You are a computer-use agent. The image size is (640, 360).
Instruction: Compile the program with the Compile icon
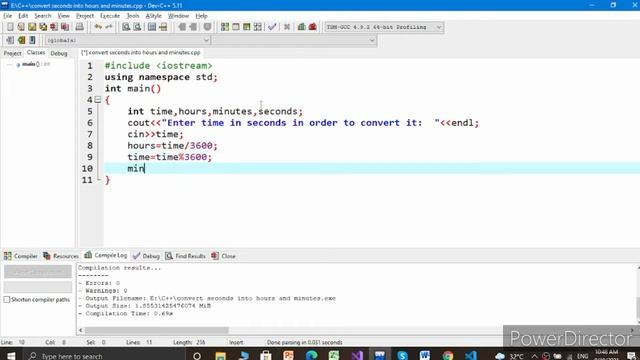tap(225, 27)
